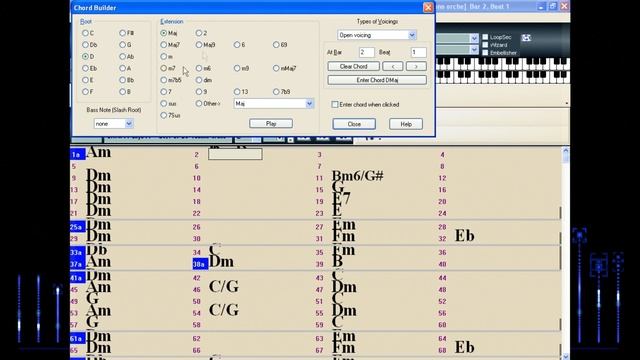Select root note F
The height and width of the screenshot is (360, 640).
coord(85,92)
